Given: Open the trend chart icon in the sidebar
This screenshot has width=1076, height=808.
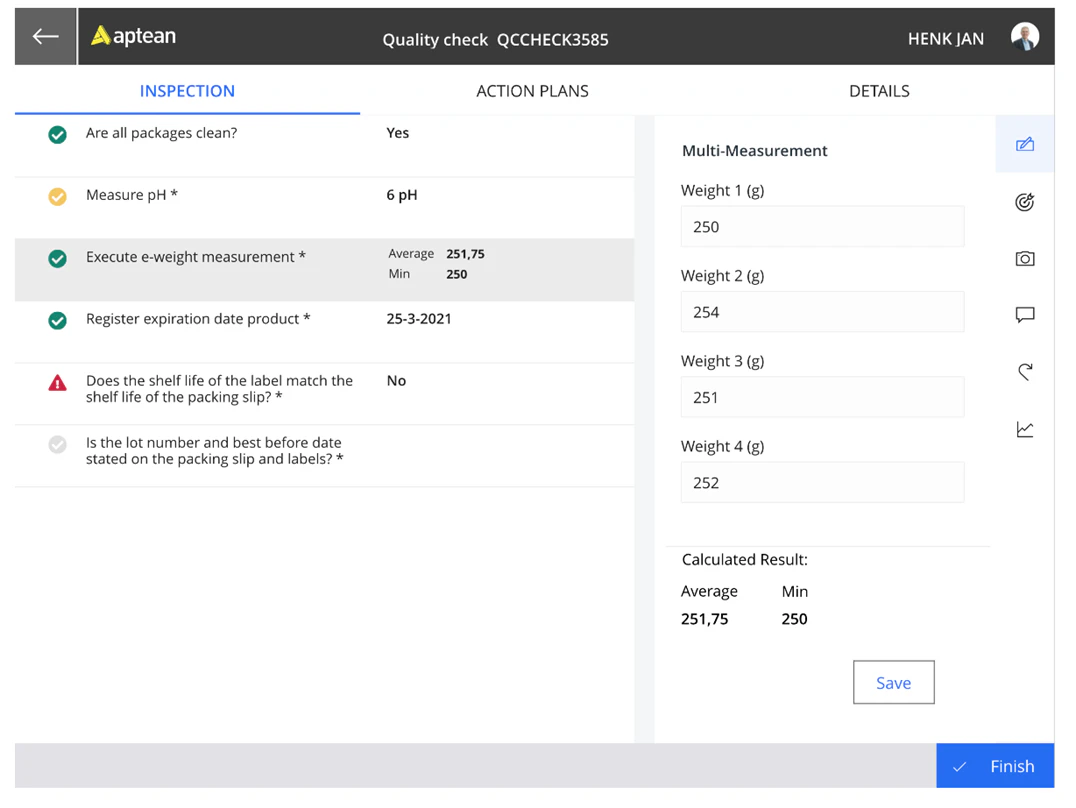Looking at the screenshot, I should coord(1024,428).
